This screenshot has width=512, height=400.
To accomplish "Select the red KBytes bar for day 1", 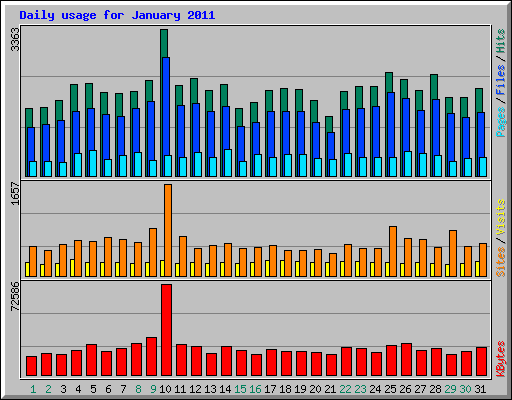I will point(32,366).
